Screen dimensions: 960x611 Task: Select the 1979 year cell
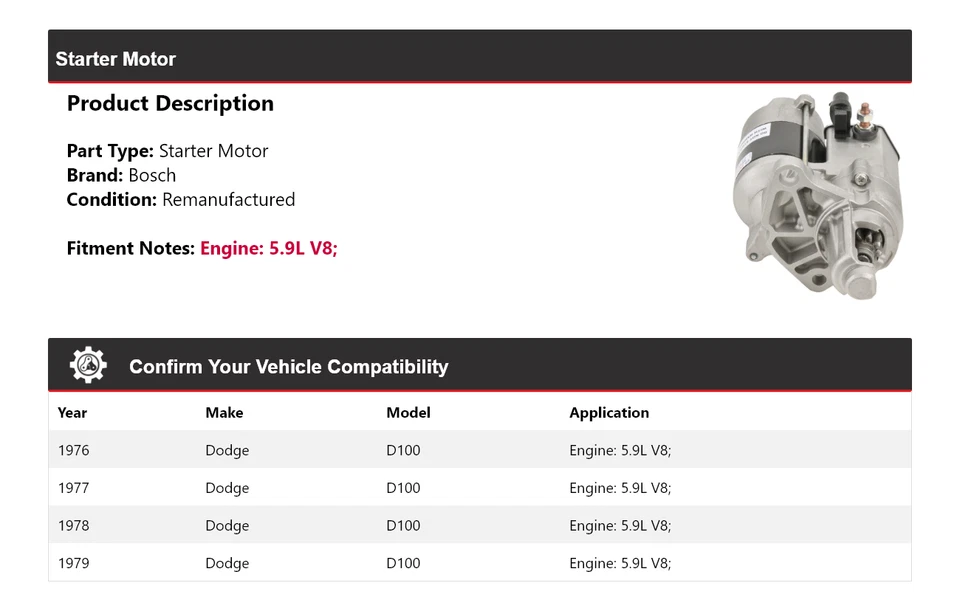[x=73, y=563]
